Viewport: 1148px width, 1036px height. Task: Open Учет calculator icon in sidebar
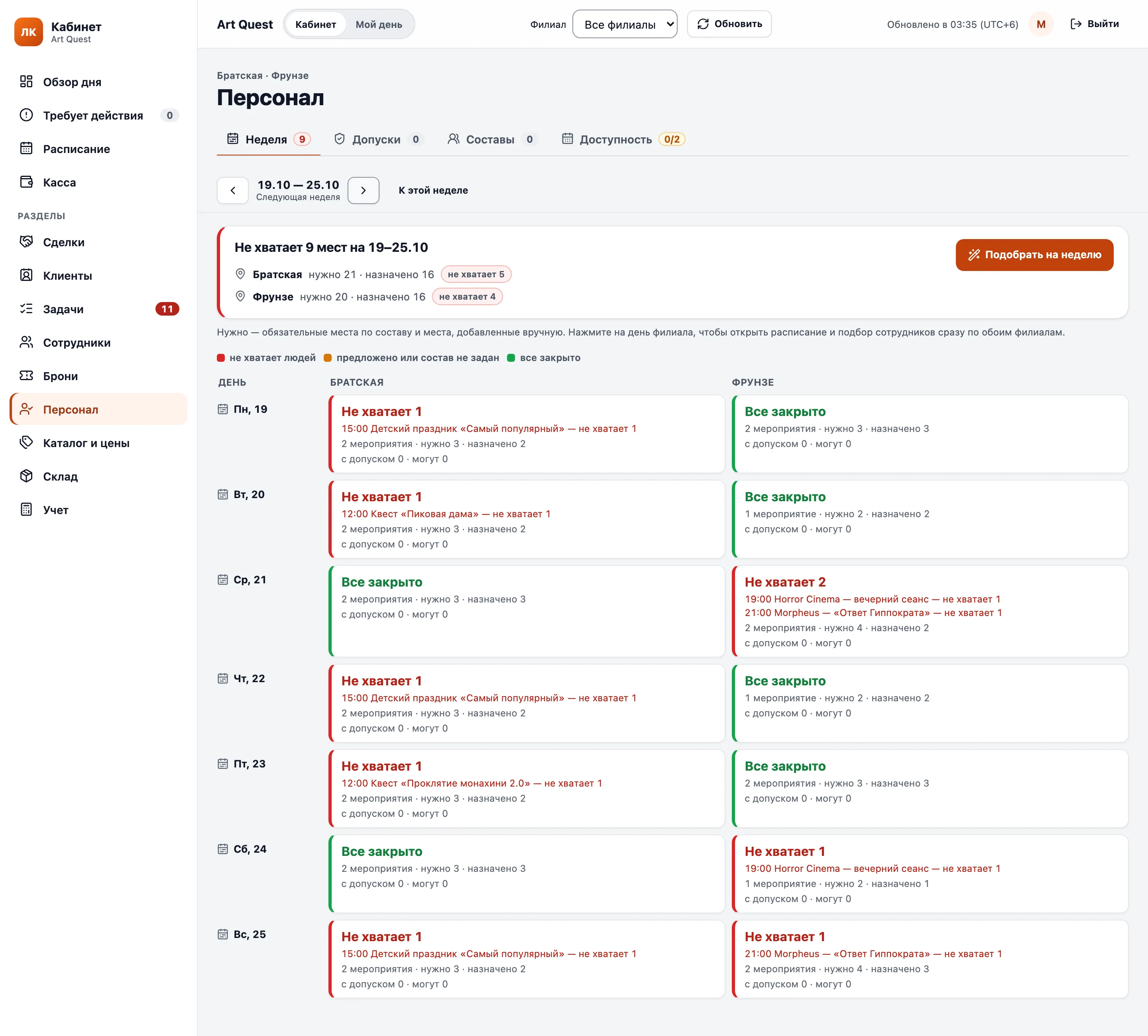pos(26,510)
